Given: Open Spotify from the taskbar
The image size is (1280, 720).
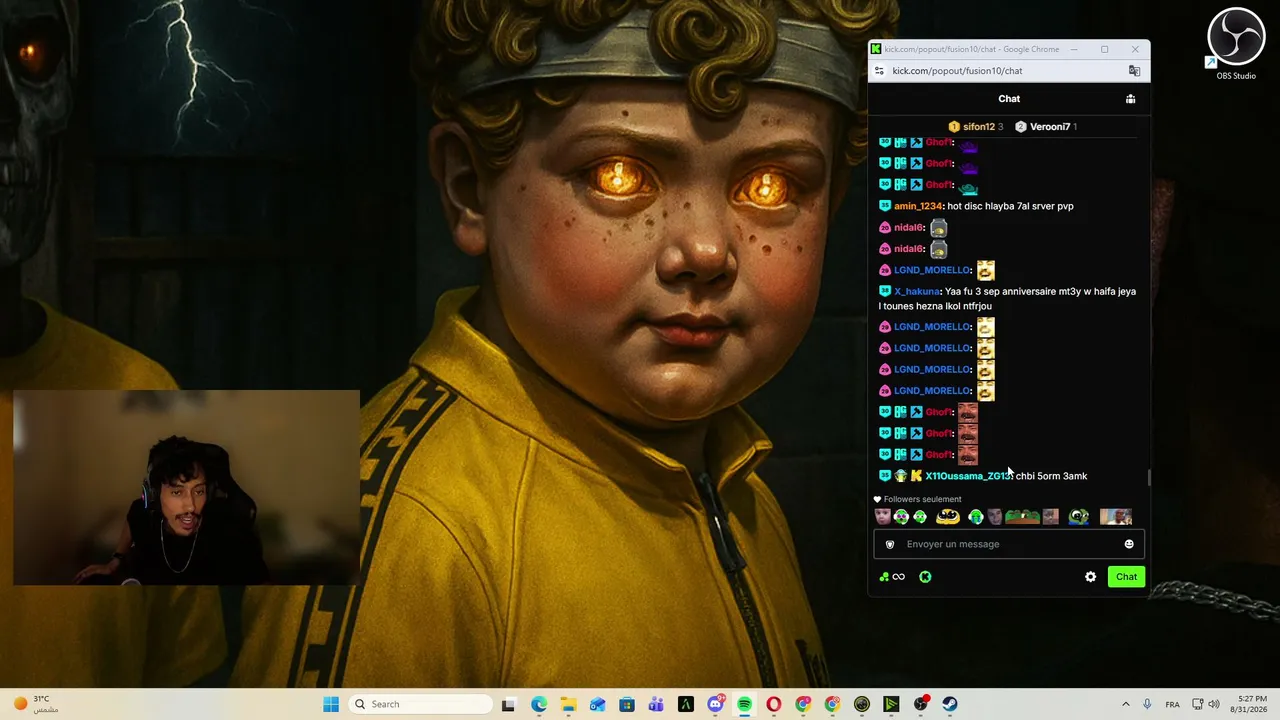Looking at the screenshot, I should point(744,704).
